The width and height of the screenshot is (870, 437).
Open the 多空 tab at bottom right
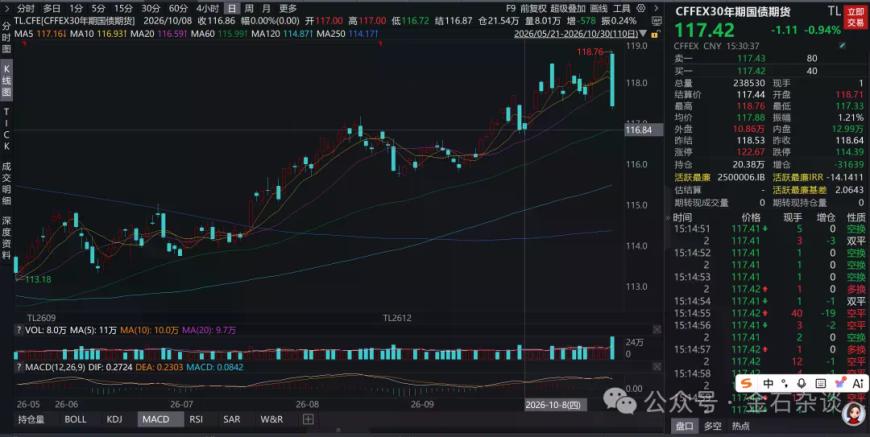pos(713,426)
